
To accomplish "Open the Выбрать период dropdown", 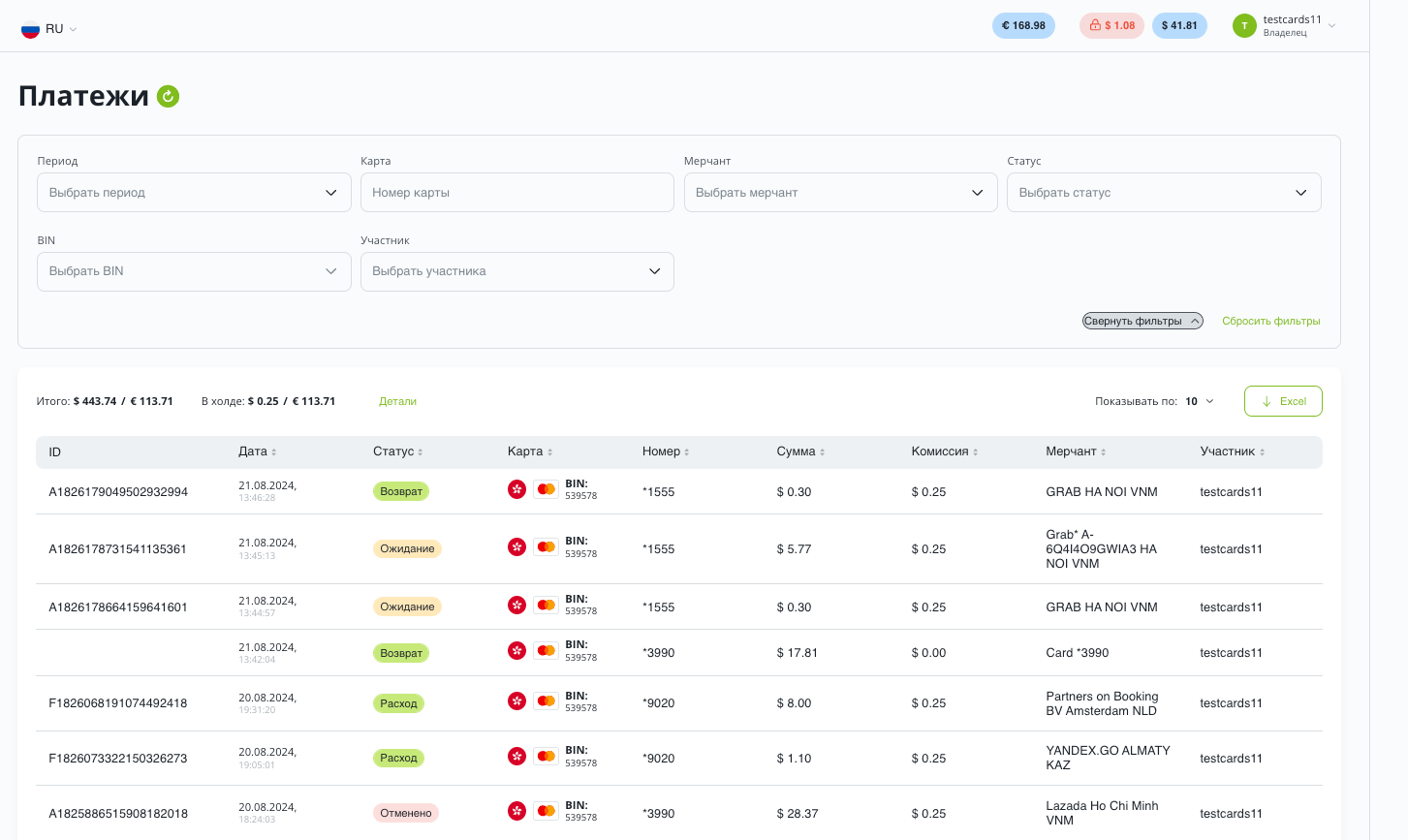I will 194,192.
